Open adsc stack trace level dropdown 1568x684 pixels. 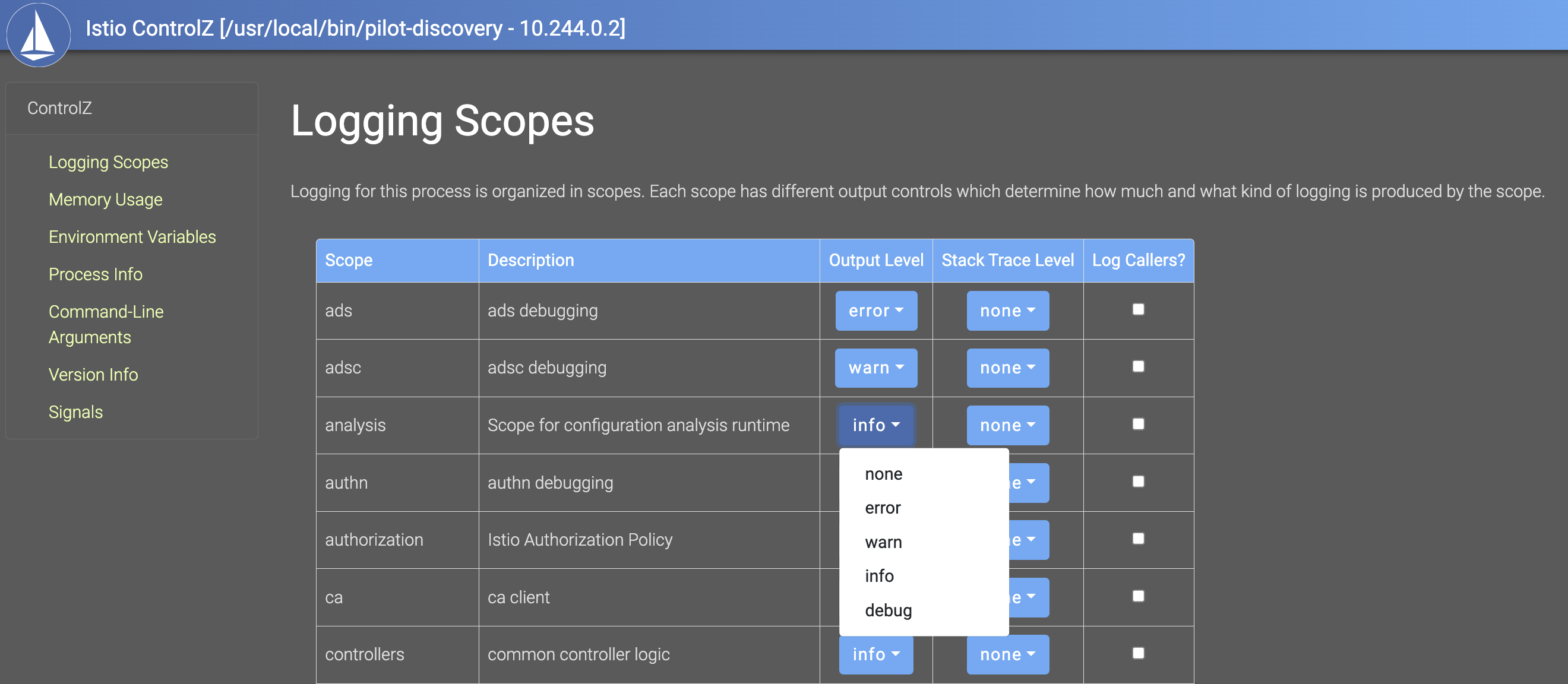[1007, 368]
